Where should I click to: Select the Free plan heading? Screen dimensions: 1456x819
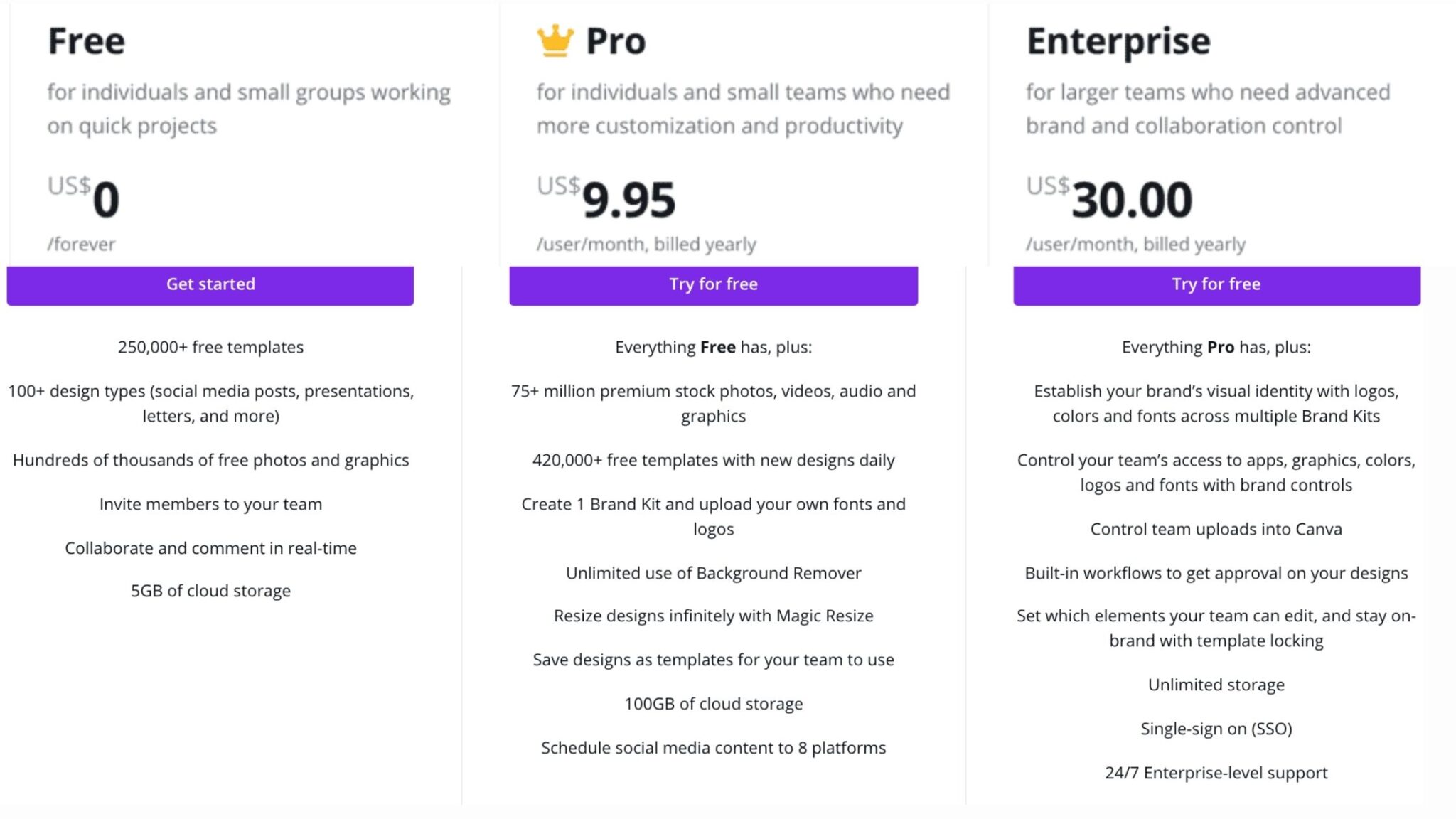[x=85, y=41]
